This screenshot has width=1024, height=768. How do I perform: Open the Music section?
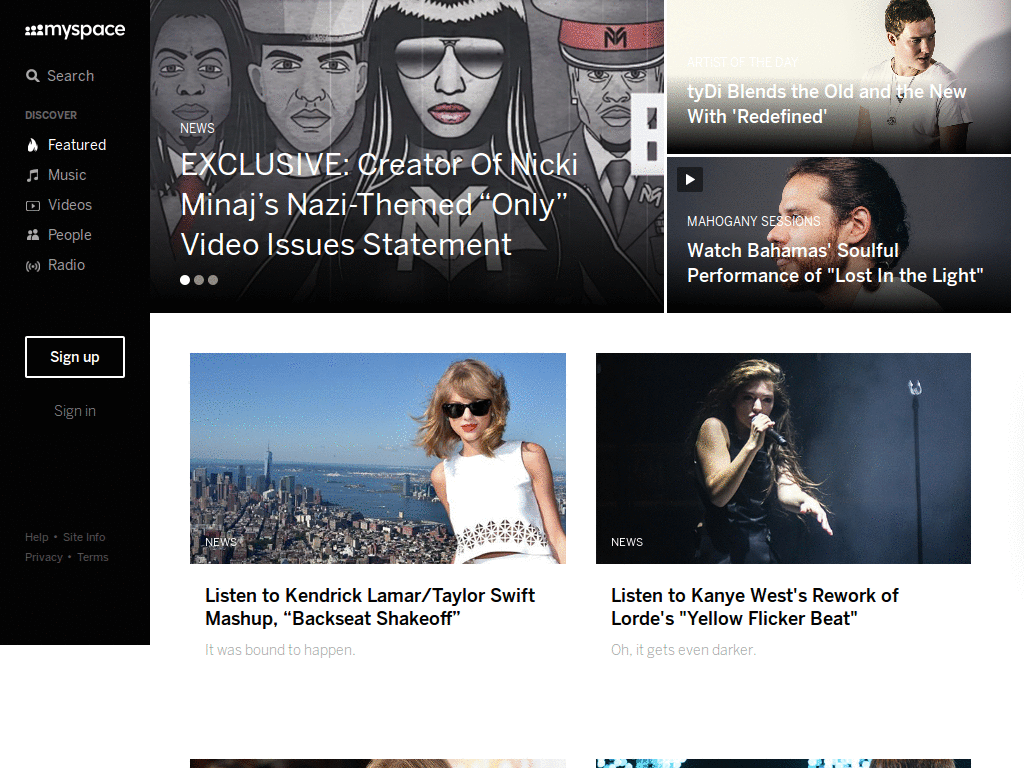tap(67, 175)
